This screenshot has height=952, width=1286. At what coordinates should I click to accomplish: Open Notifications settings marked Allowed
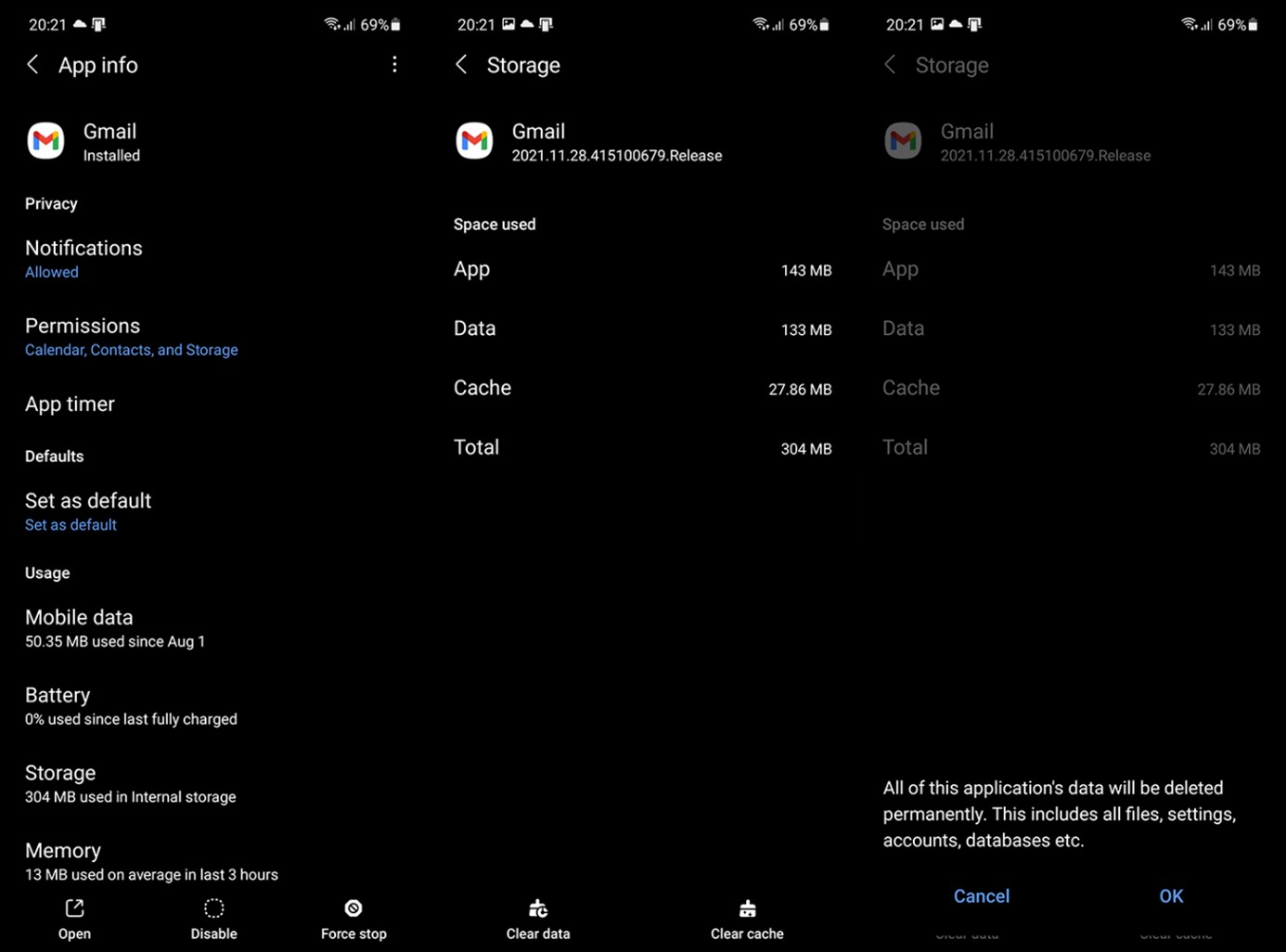click(x=84, y=257)
